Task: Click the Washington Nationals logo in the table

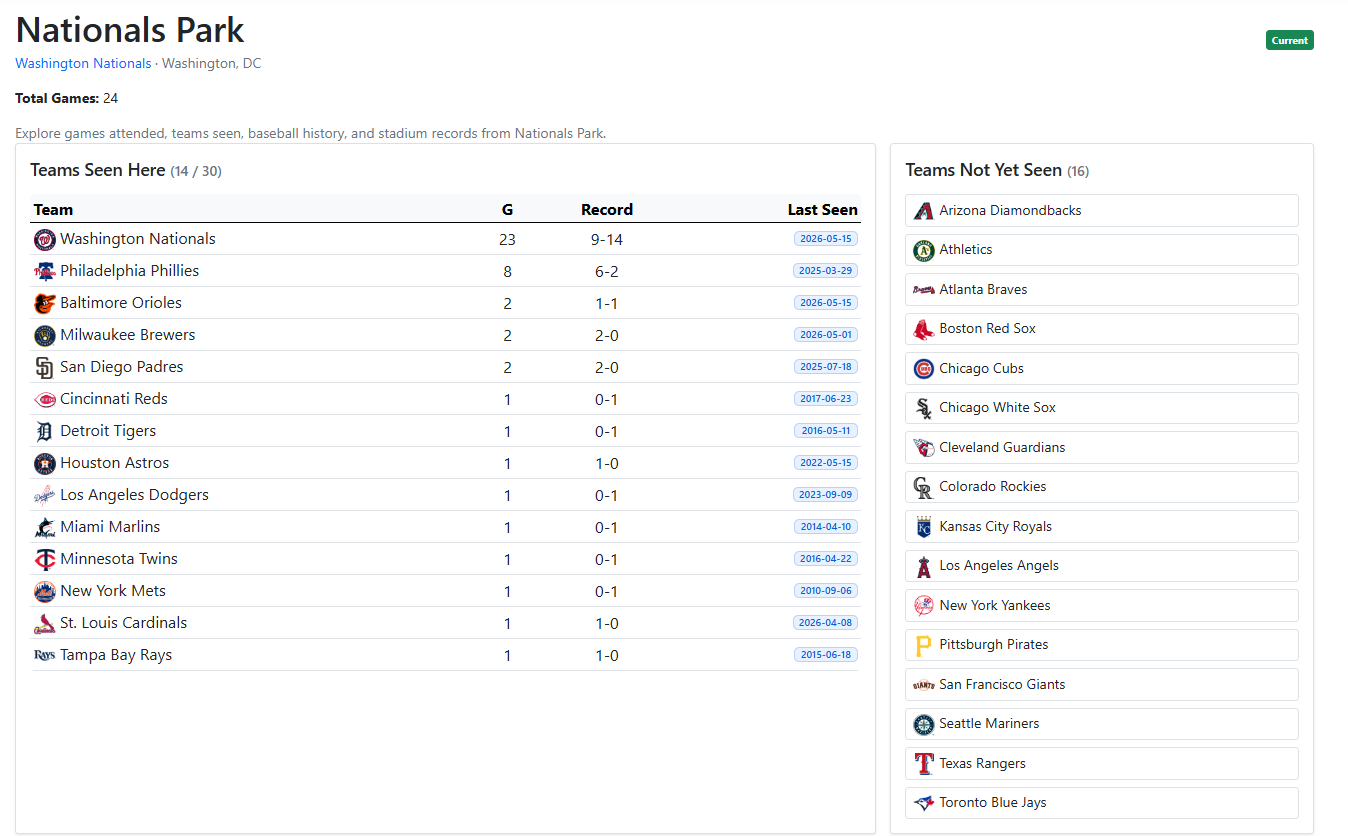Action: coord(44,239)
